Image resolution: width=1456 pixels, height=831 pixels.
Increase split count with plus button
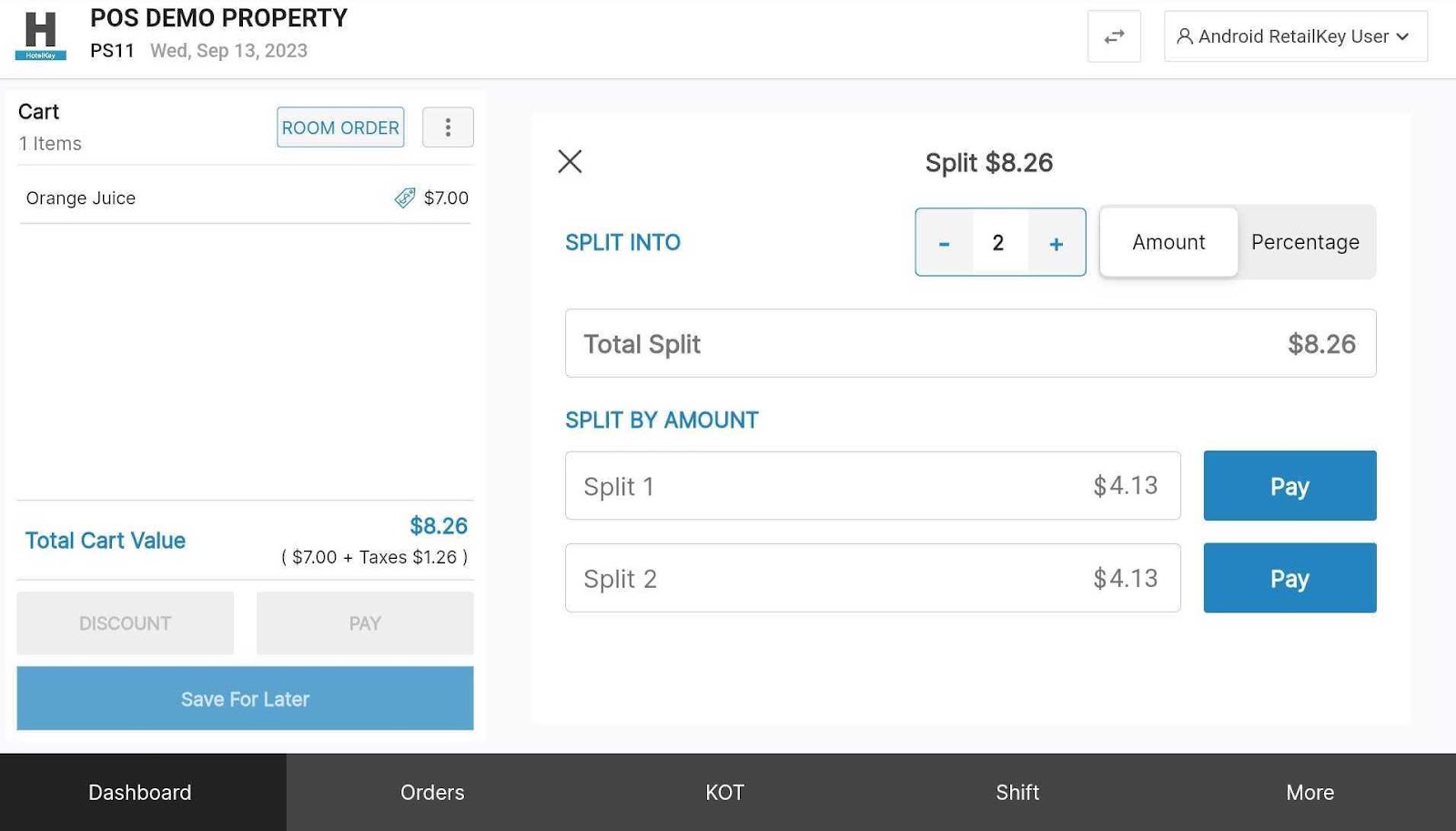click(1056, 243)
